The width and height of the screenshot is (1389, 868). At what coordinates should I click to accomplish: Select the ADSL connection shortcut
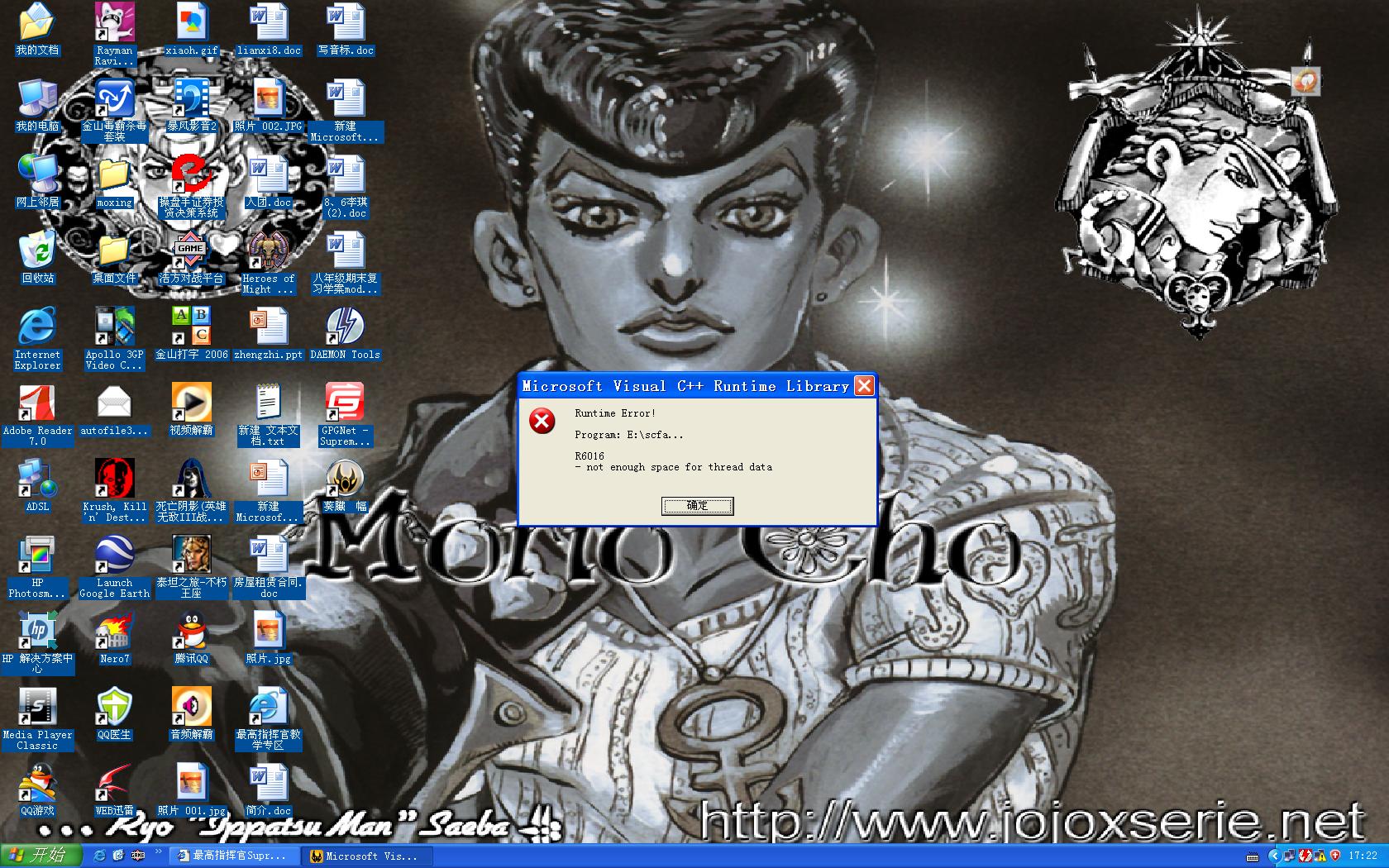(x=37, y=486)
